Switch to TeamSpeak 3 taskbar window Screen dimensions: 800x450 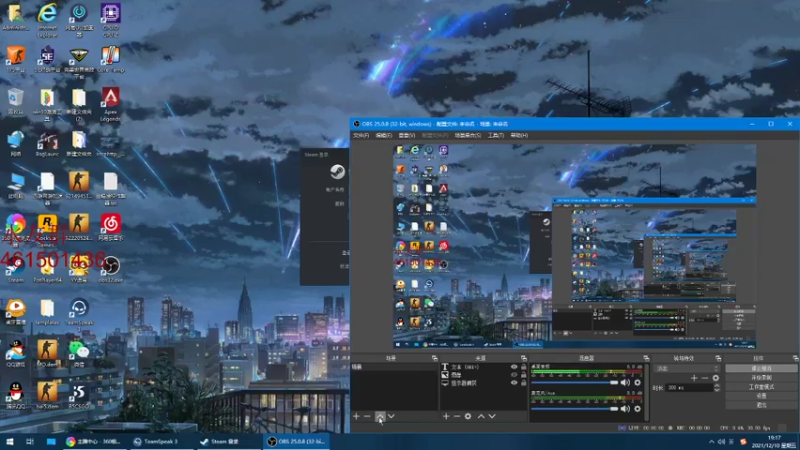[x=163, y=442]
